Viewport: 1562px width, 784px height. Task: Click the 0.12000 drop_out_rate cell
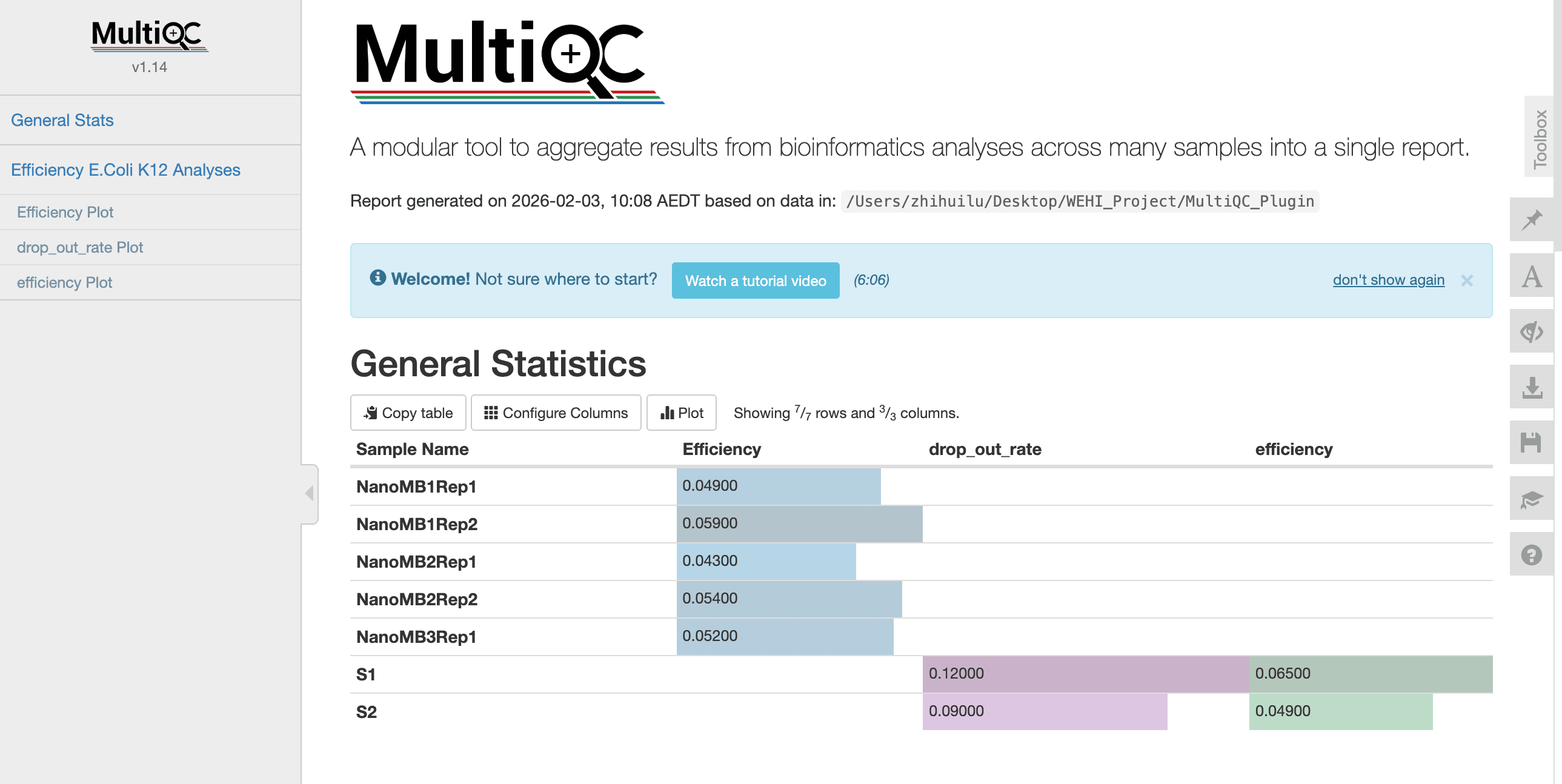pyautogui.click(x=1085, y=674)
